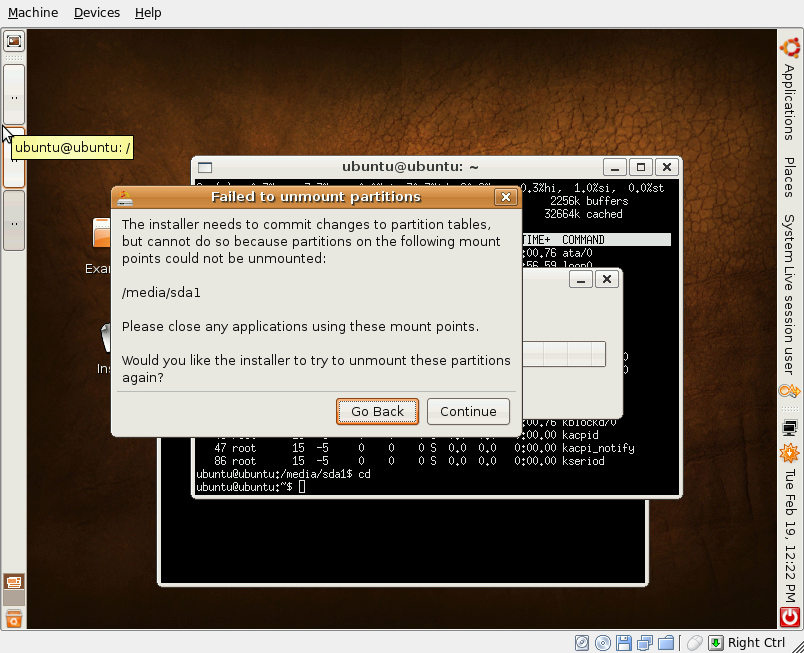
Task: Click the orange update notifier icon
Action: pyautogui.click(x=790, y=453)
